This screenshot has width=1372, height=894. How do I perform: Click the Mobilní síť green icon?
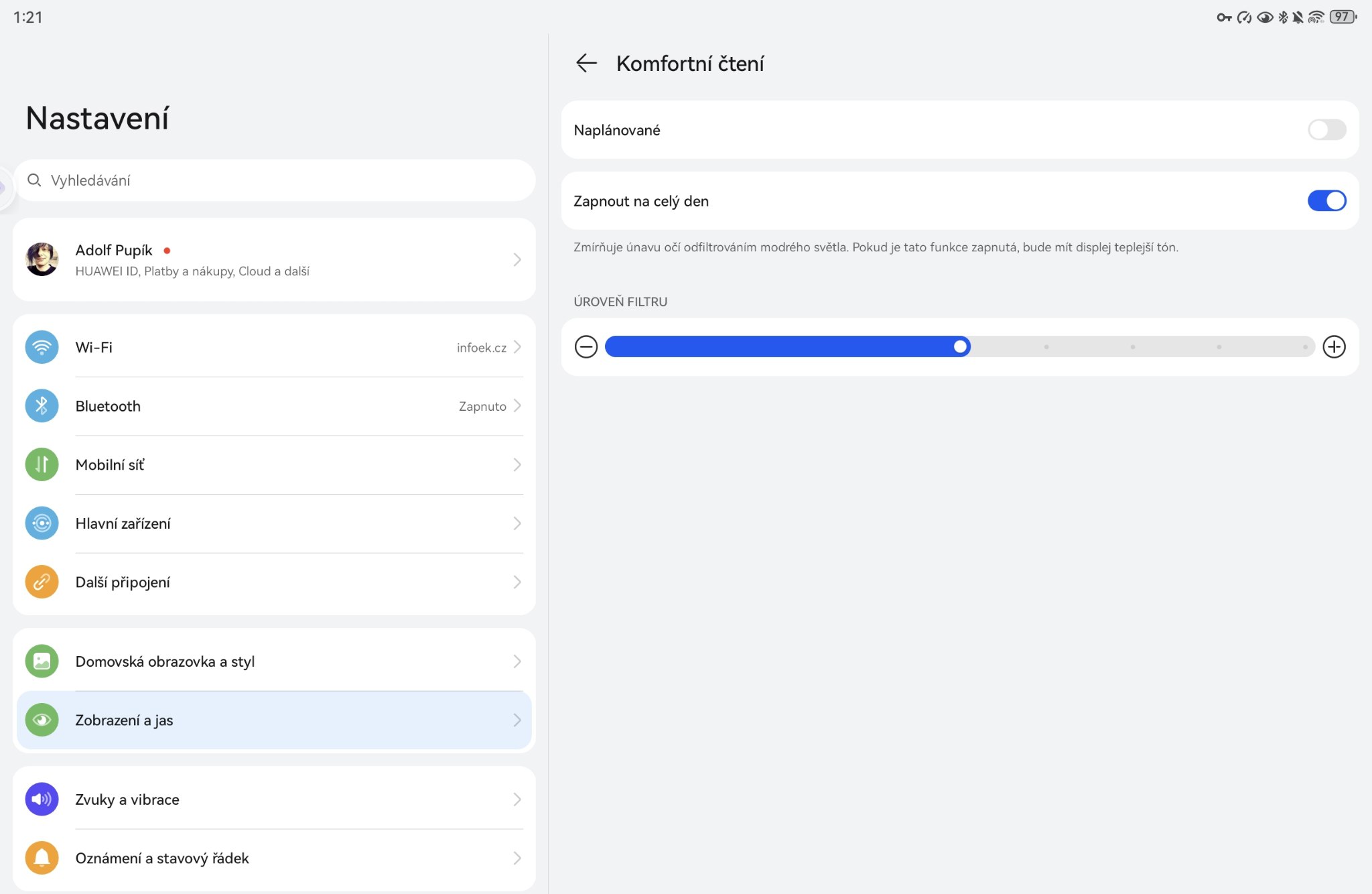pos(42,464)
